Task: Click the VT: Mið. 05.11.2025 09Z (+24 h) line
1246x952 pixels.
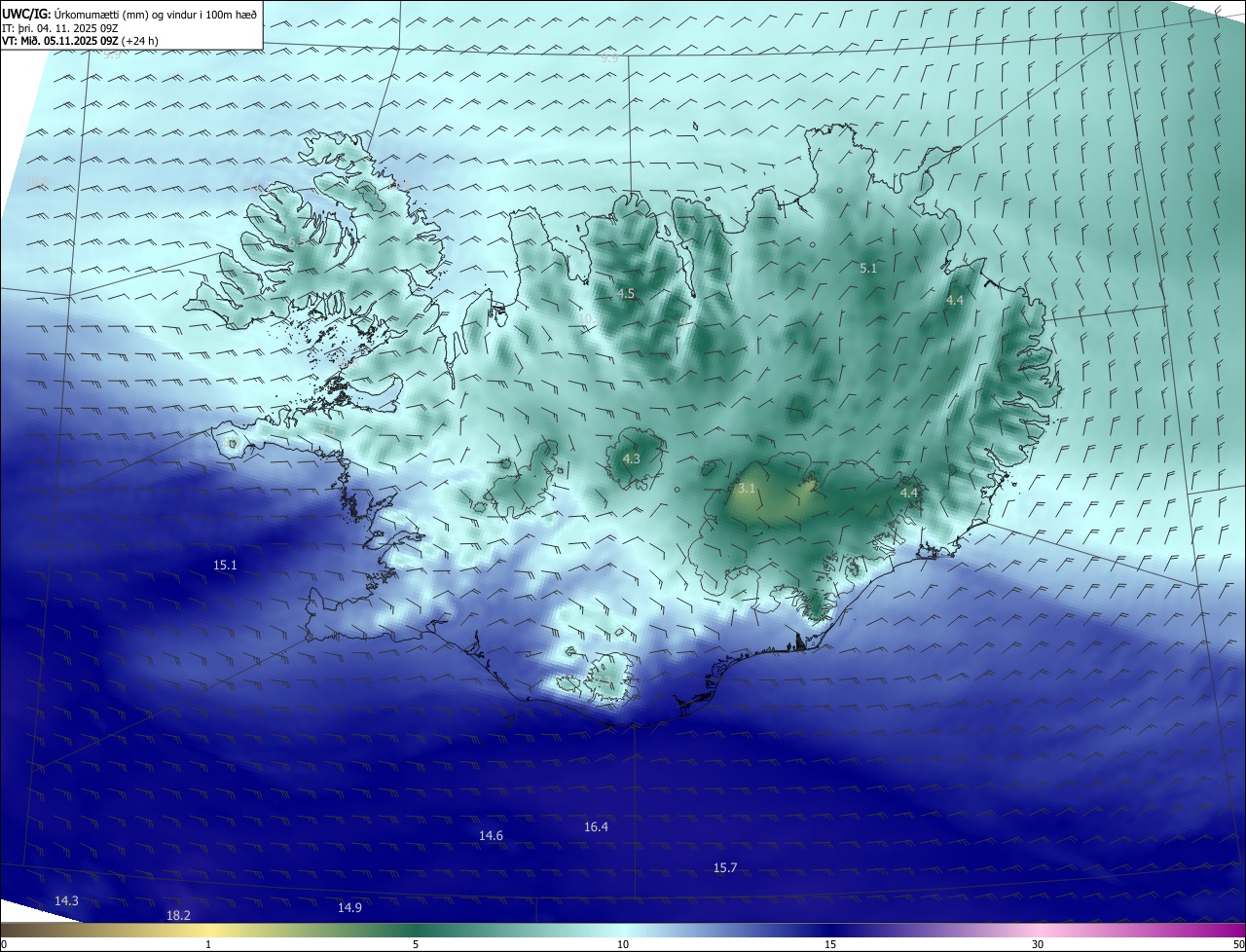Action: pyautogui.click(x=81, y=41)
